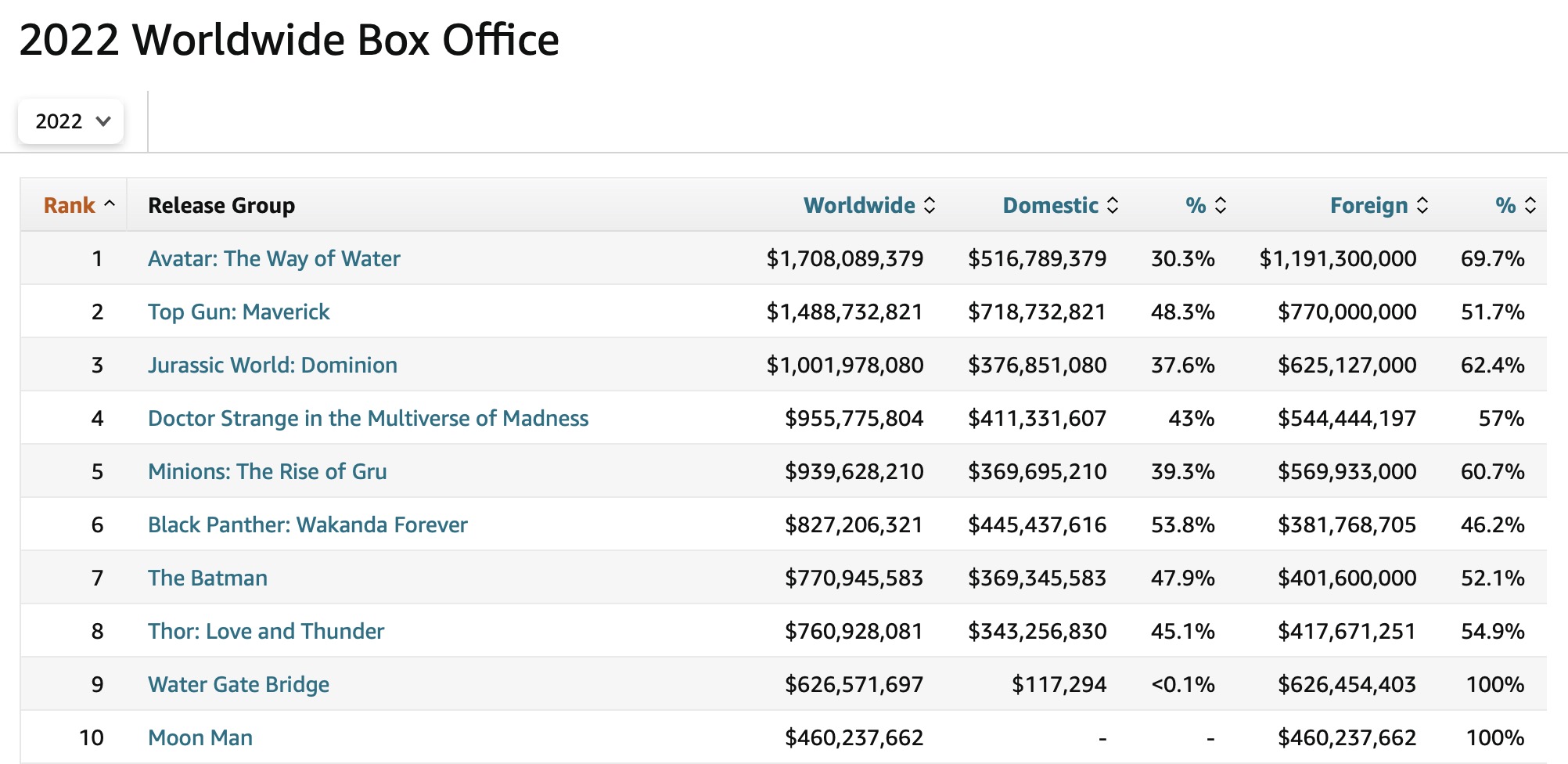Open The Batman link
1568x764 pixels.
pyautogui.click(x=207, y=578)
